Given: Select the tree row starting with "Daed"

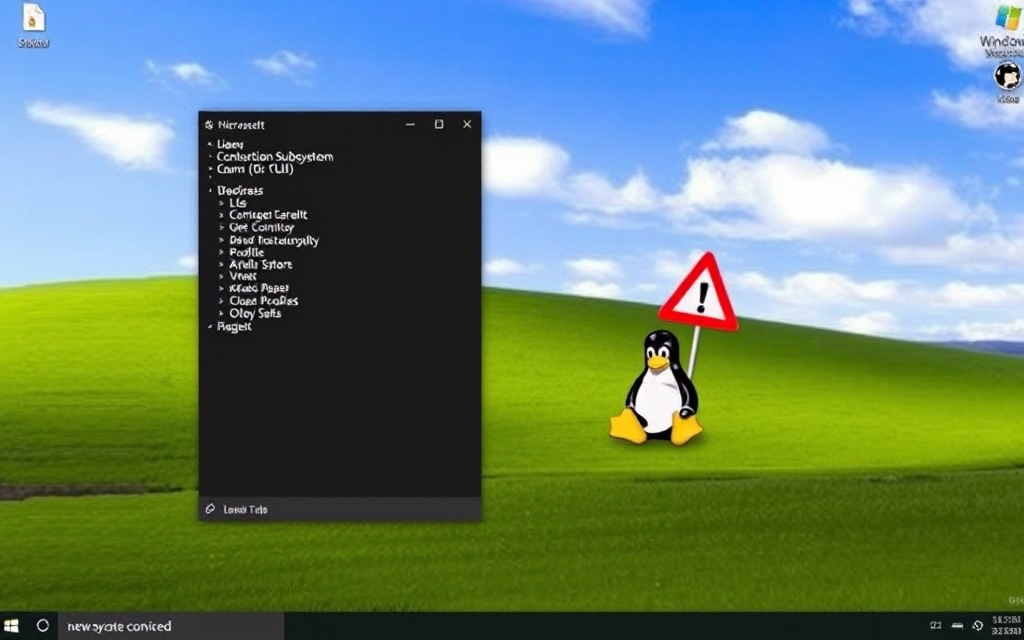Looking at the screenshot, I should point(274,240).
